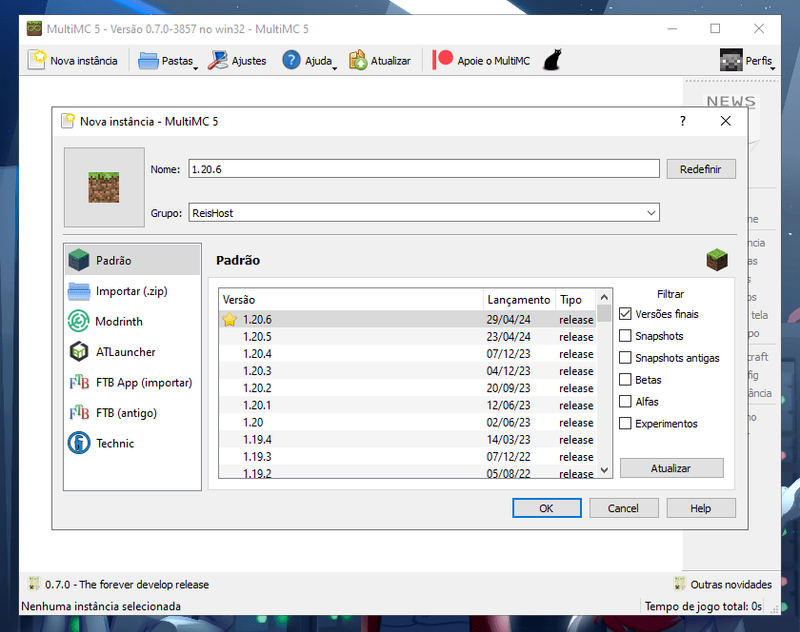Open the Pastas folder icon menu
Viewport: 800px width, 632px height.
pyautogui.click(x=148, y=61)
